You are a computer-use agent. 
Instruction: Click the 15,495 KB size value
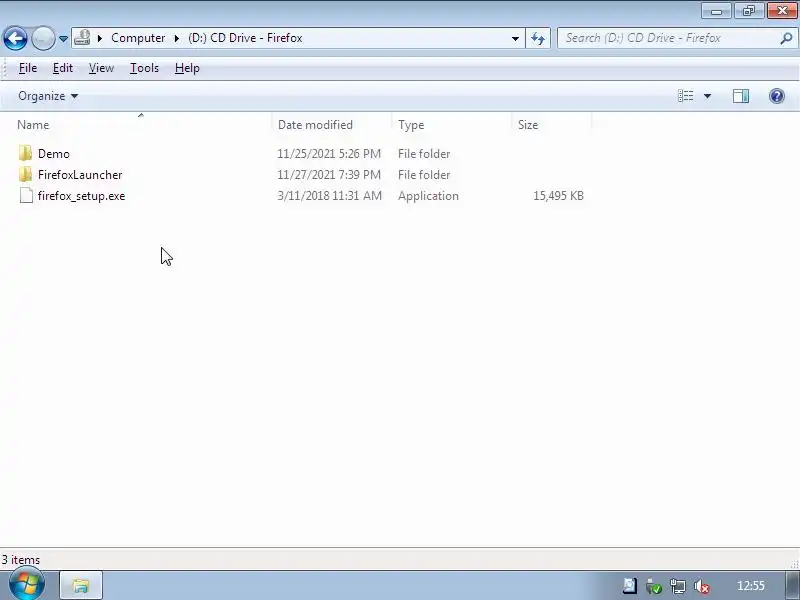pos(558,196)
